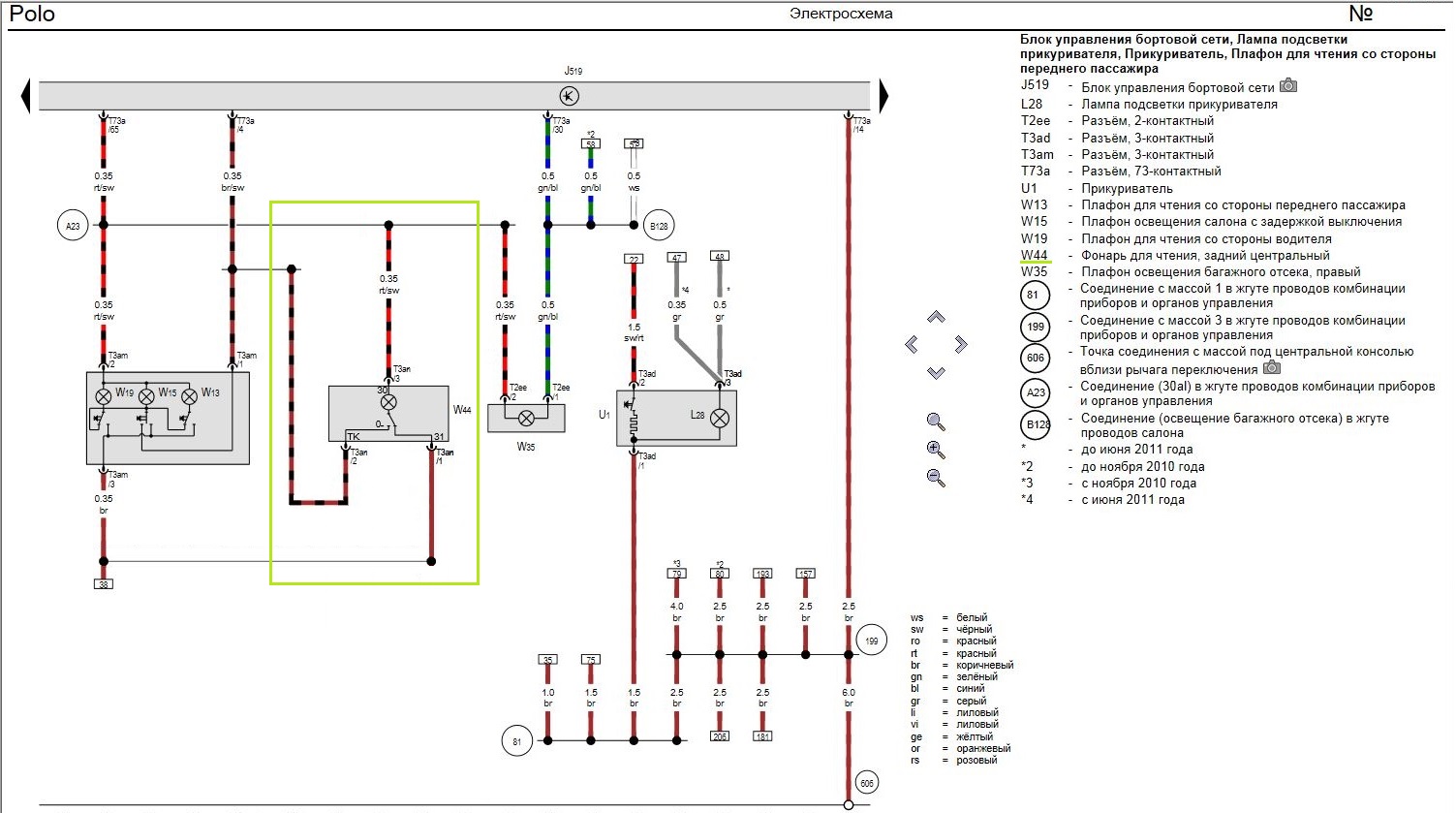Screen dimensions: 1456x813
Task: Follow wire reference box 80
Action: pyautogui.click(x=720, y=574)
